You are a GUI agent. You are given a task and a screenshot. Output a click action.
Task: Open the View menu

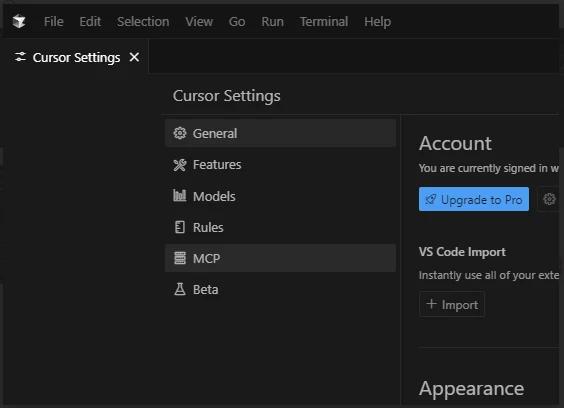click(199, 22)
